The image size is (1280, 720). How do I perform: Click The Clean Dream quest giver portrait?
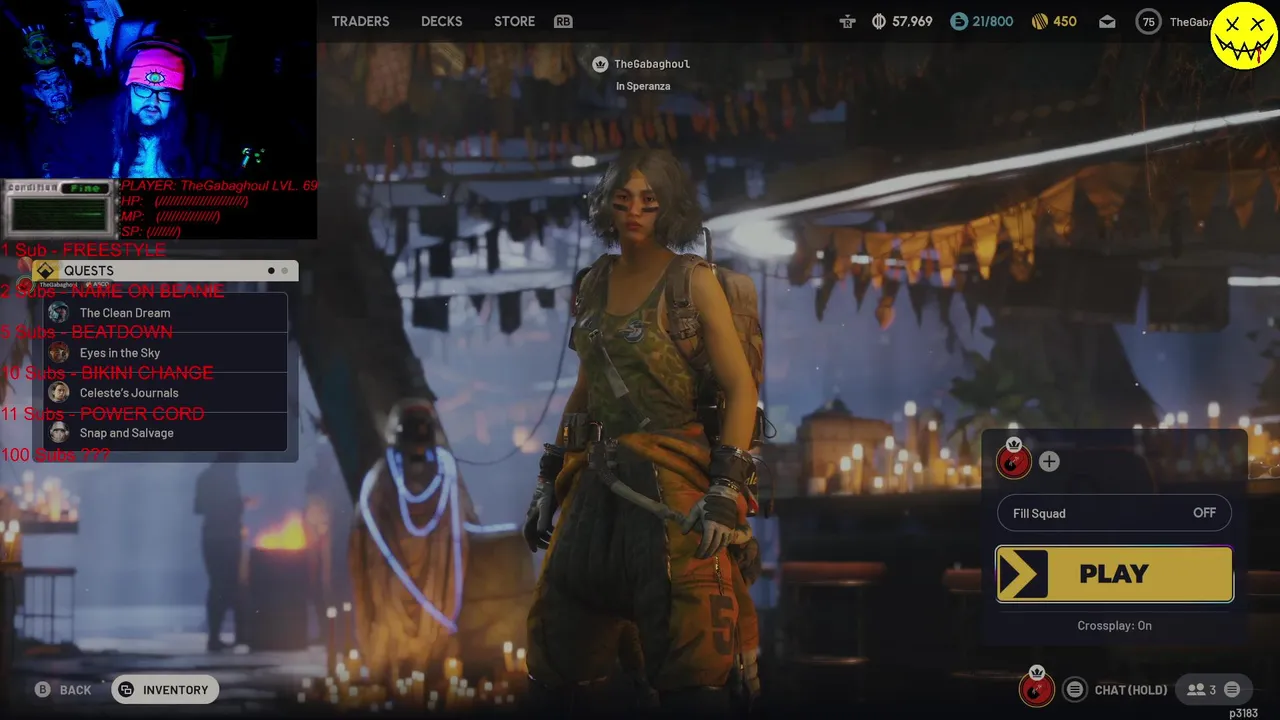[x=59, y=313]
